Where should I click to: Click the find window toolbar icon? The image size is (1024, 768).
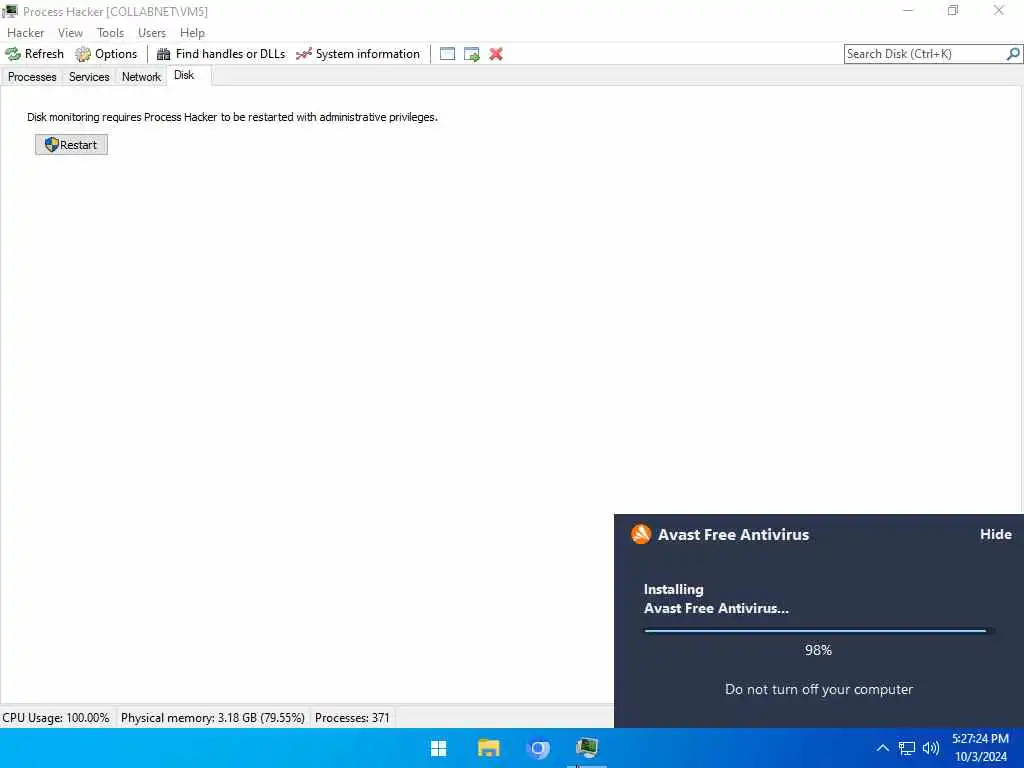(x=447, y=54)
